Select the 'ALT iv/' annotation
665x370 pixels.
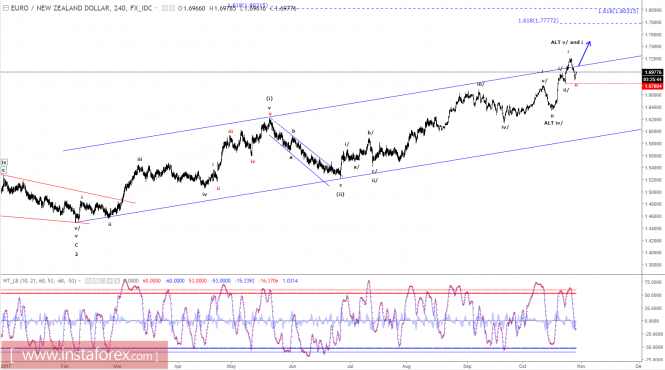tap(553, 123)
